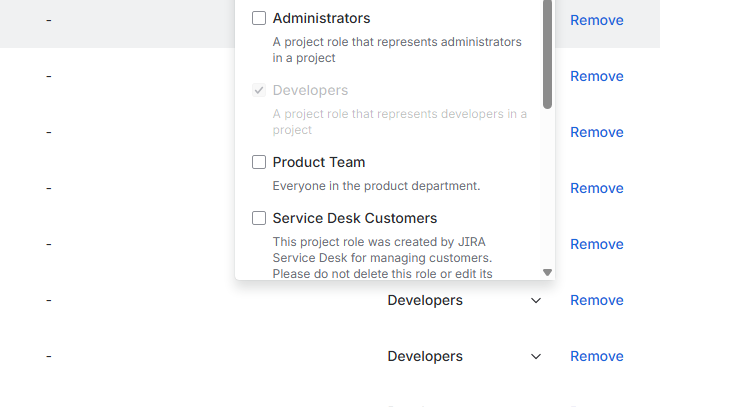Pick the Service Desk Customers option label
The width and height of the screenshot is (744, 407).
[355, 218]
